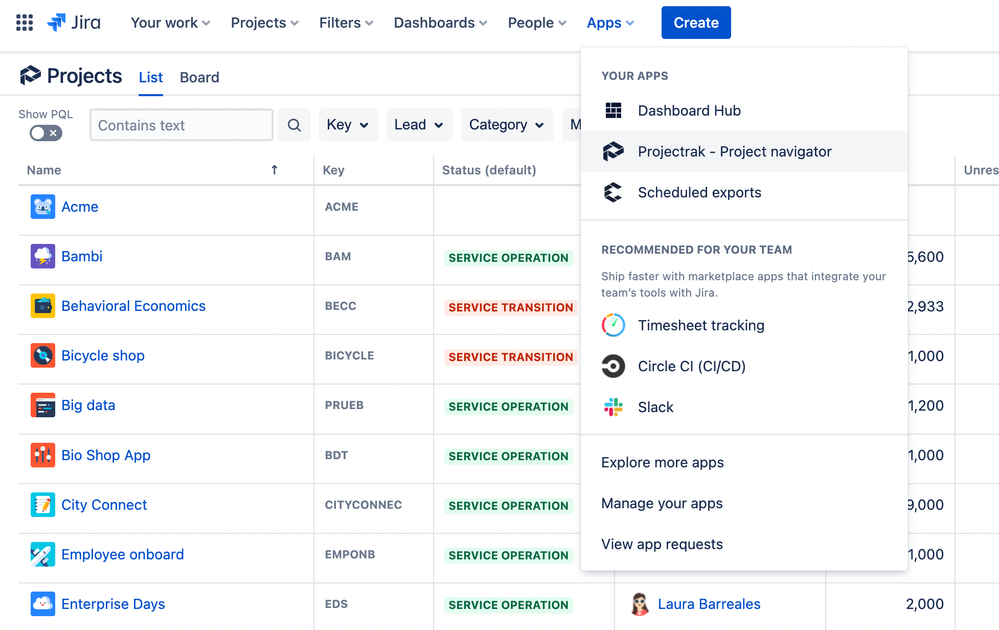Viewport: 999px width, 630px height.
Task: Select Circle CI (CI/CD) recommended app
Action: click(x=744, y=366)
